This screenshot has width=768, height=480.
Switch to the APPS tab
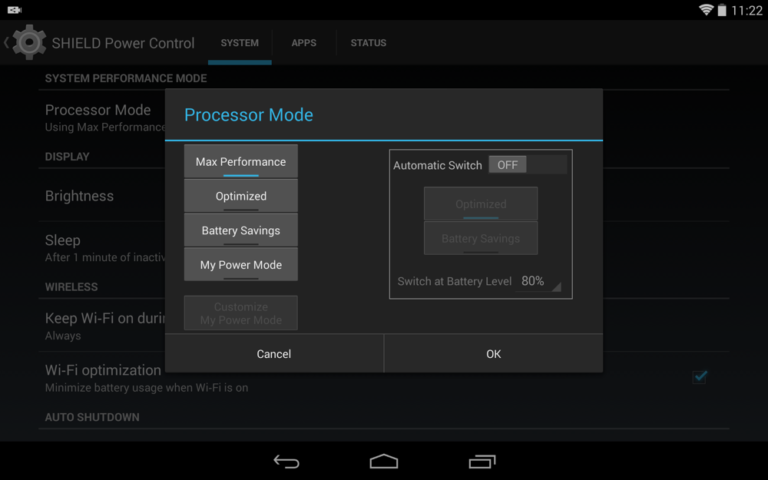pyautogui.click(x=304, y=43)
